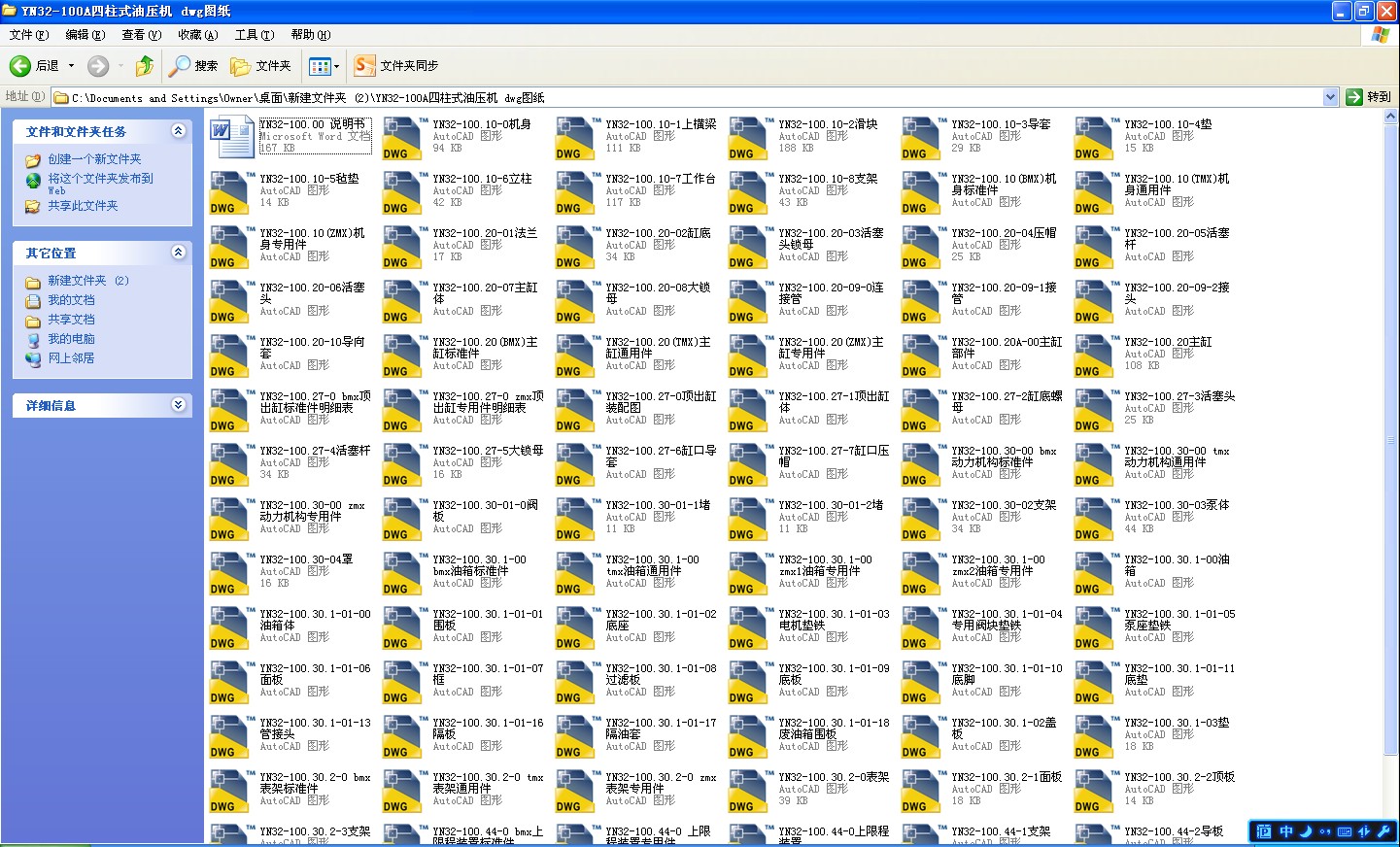1400x847 pixels.
Task: Collapse the 文件和文件夹任务 panel
Action: tap(179, 131)
